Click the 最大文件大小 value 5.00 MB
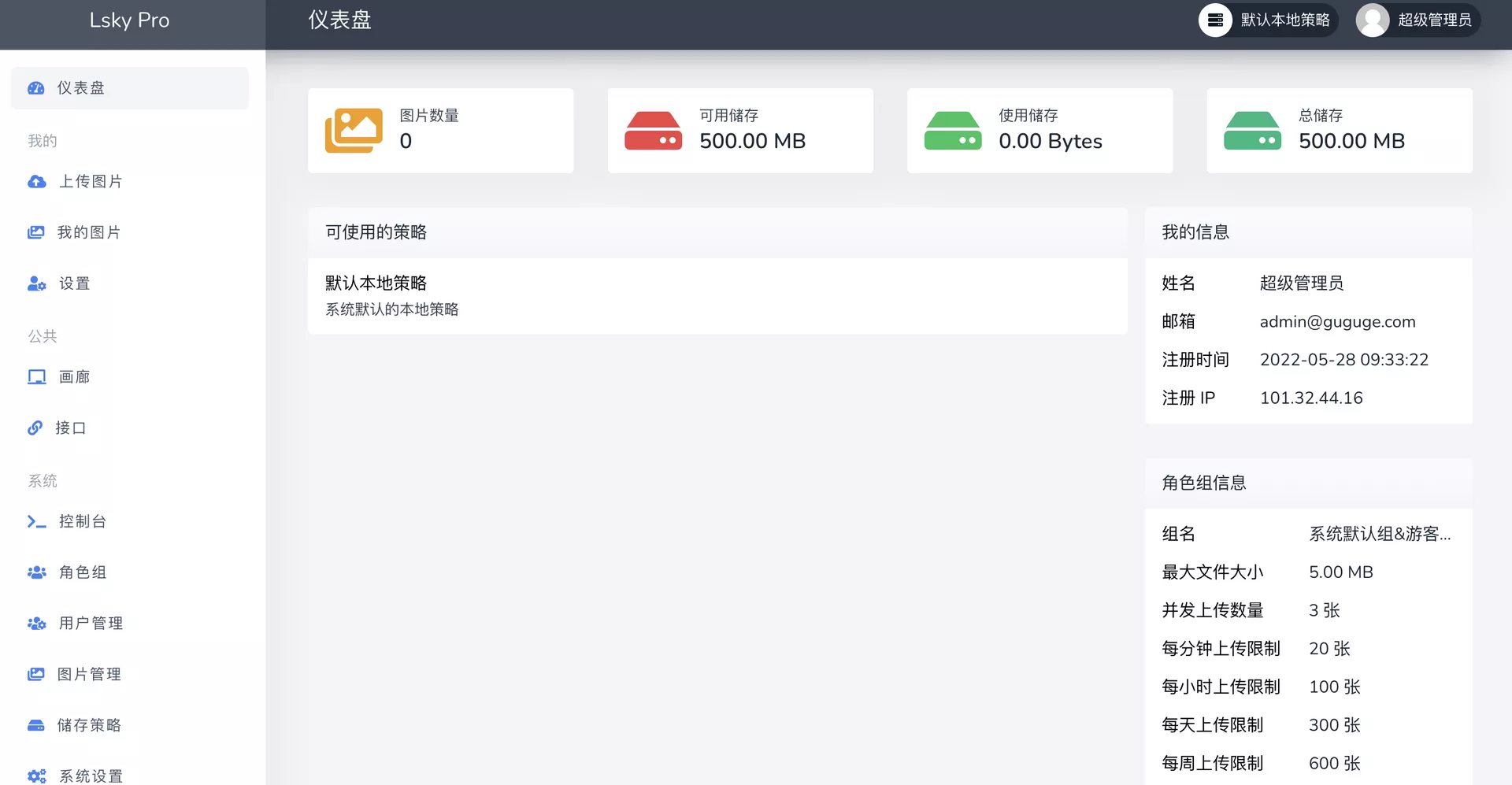This screenshot has height=785, width=1512. [x=1340, y=572]
